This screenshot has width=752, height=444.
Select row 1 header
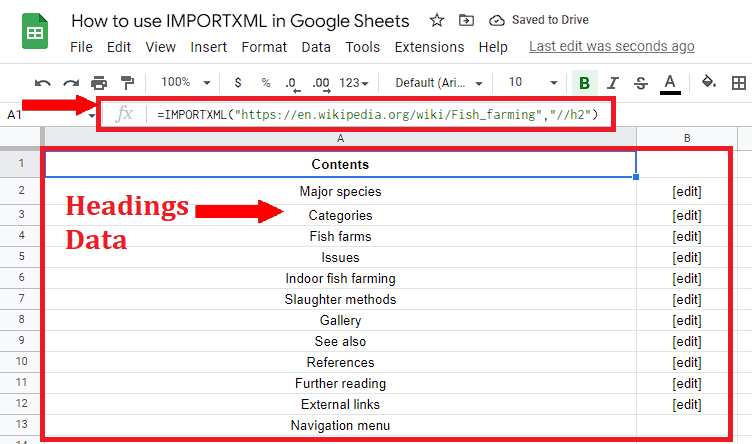click(21, 164)
